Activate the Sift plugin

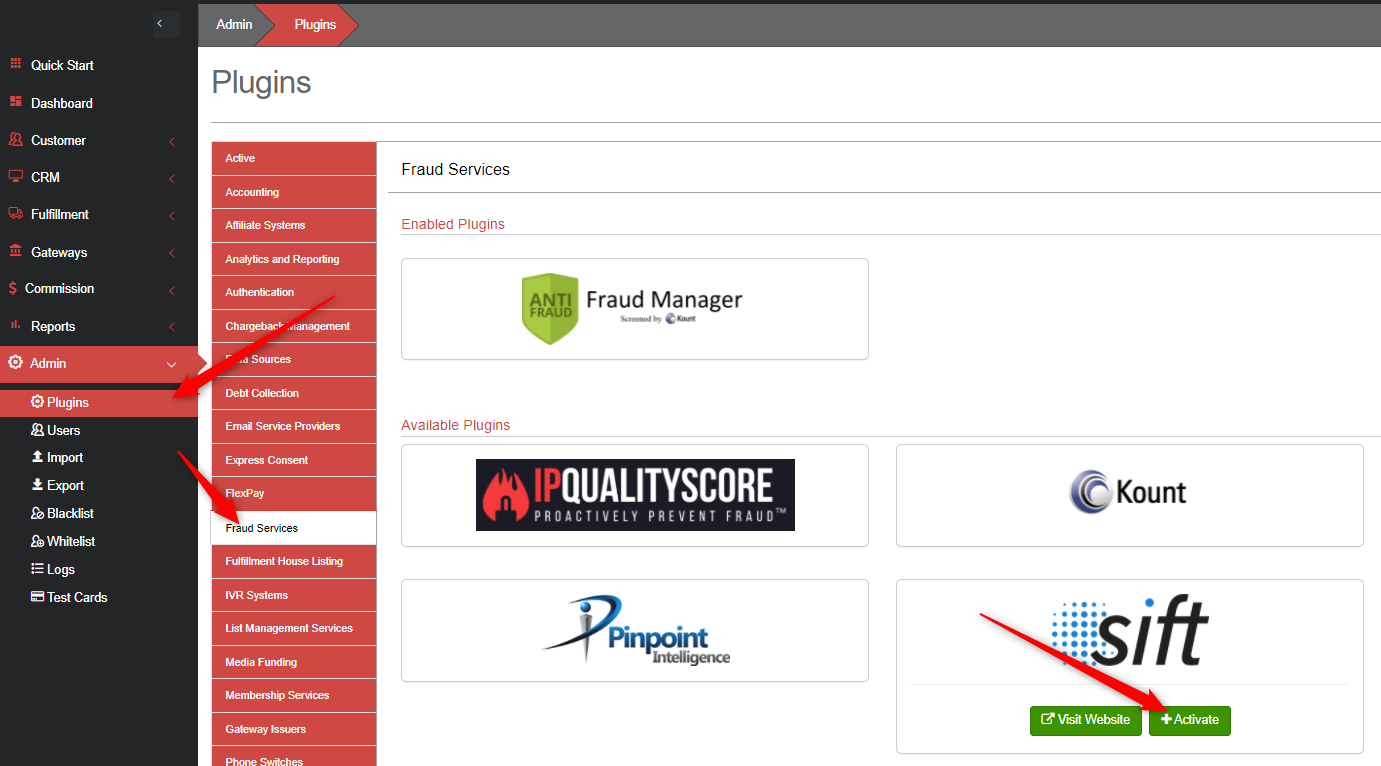1190,720
